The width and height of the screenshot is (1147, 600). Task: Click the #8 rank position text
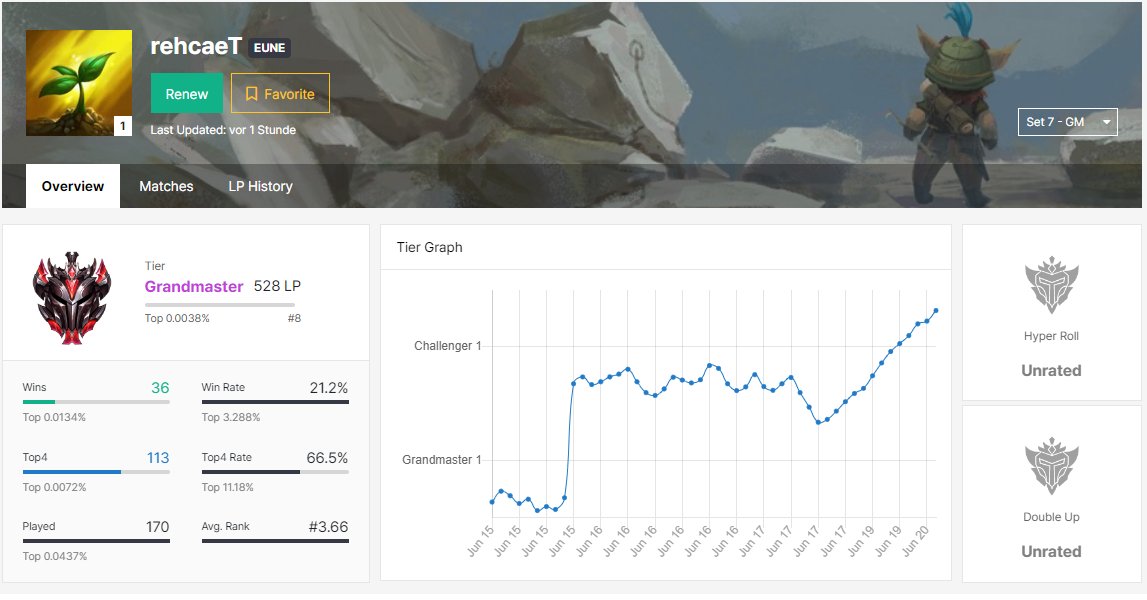pos(294,318)
